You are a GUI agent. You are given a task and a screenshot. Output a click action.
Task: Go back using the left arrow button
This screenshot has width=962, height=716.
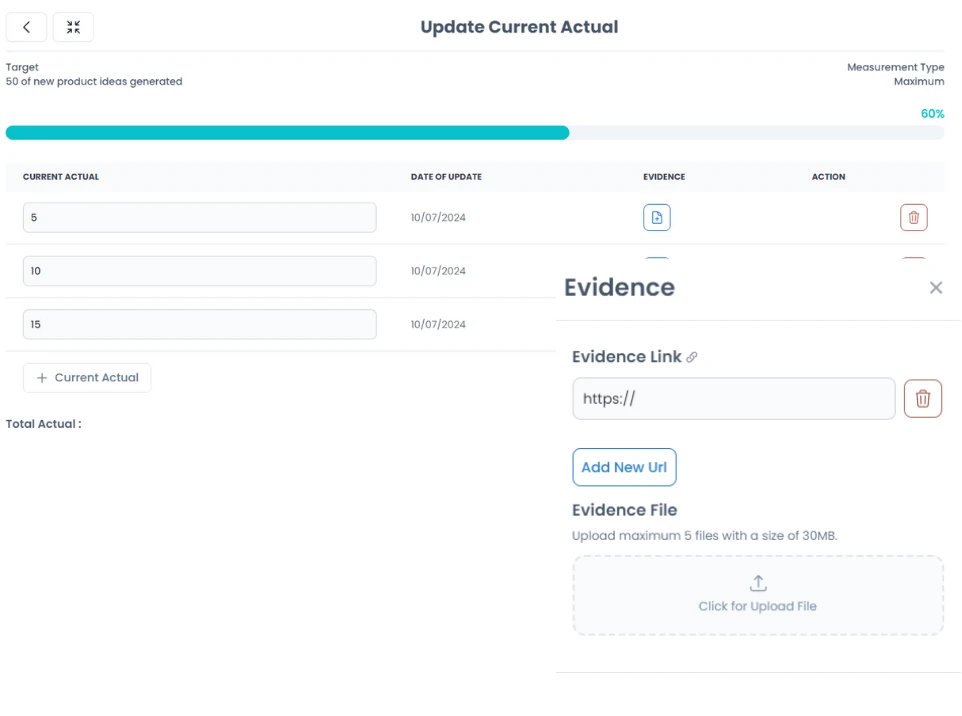(x=26, y=27)
